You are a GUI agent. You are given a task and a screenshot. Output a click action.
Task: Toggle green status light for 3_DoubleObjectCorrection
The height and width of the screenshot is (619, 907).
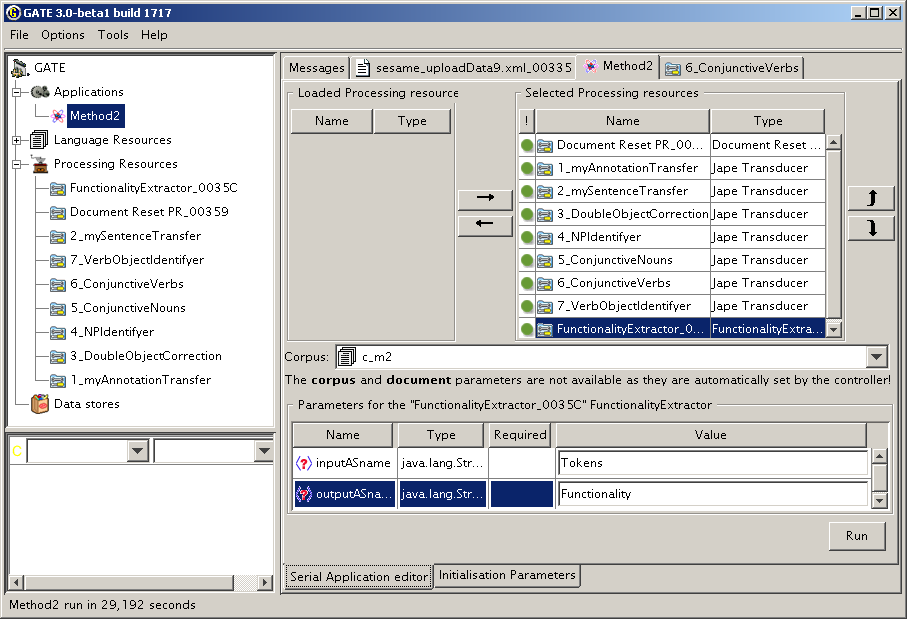point(526,214)
